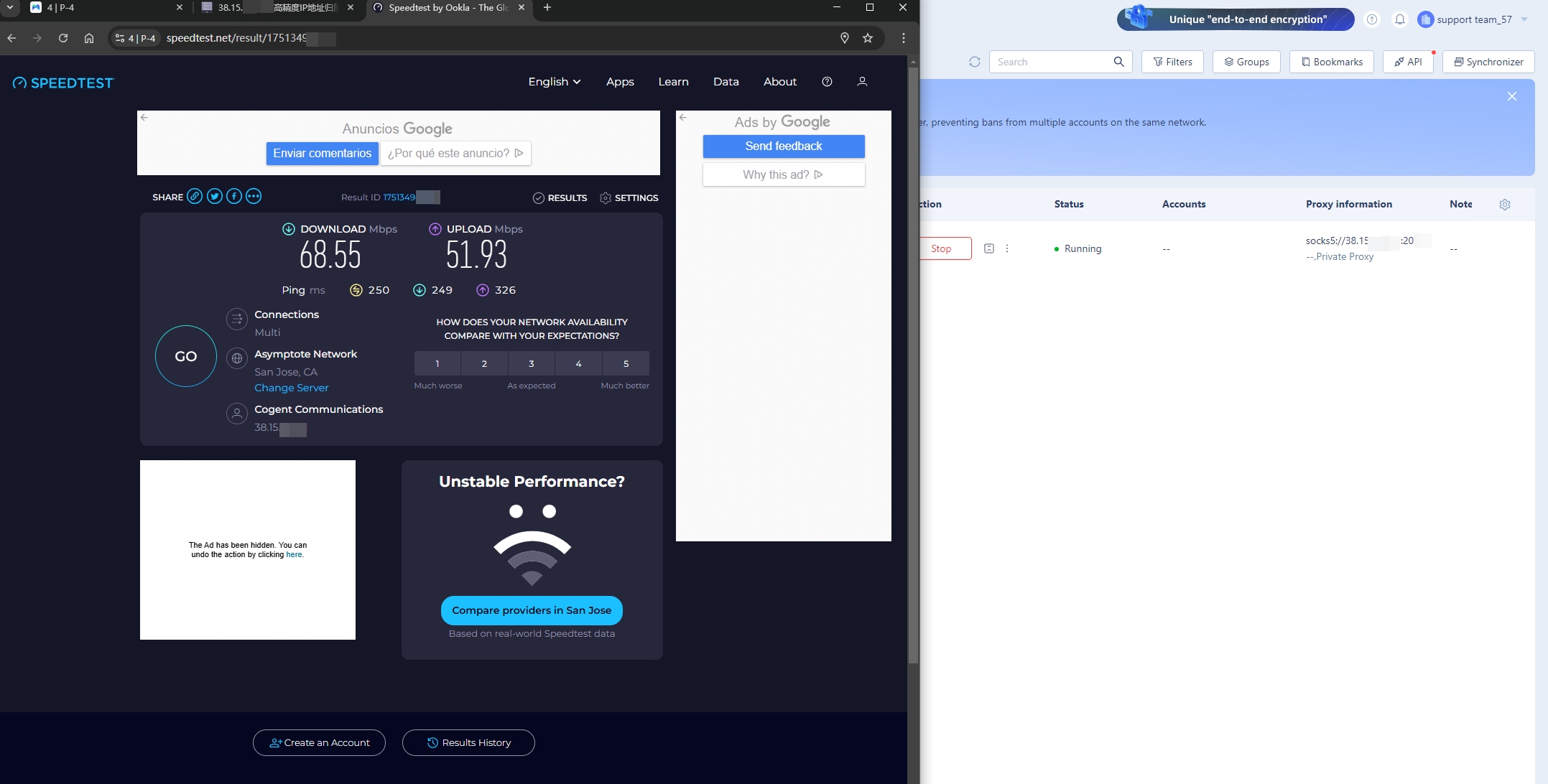Click the Speedtest help question icon
1548x784 pixels.
point(827,82)
